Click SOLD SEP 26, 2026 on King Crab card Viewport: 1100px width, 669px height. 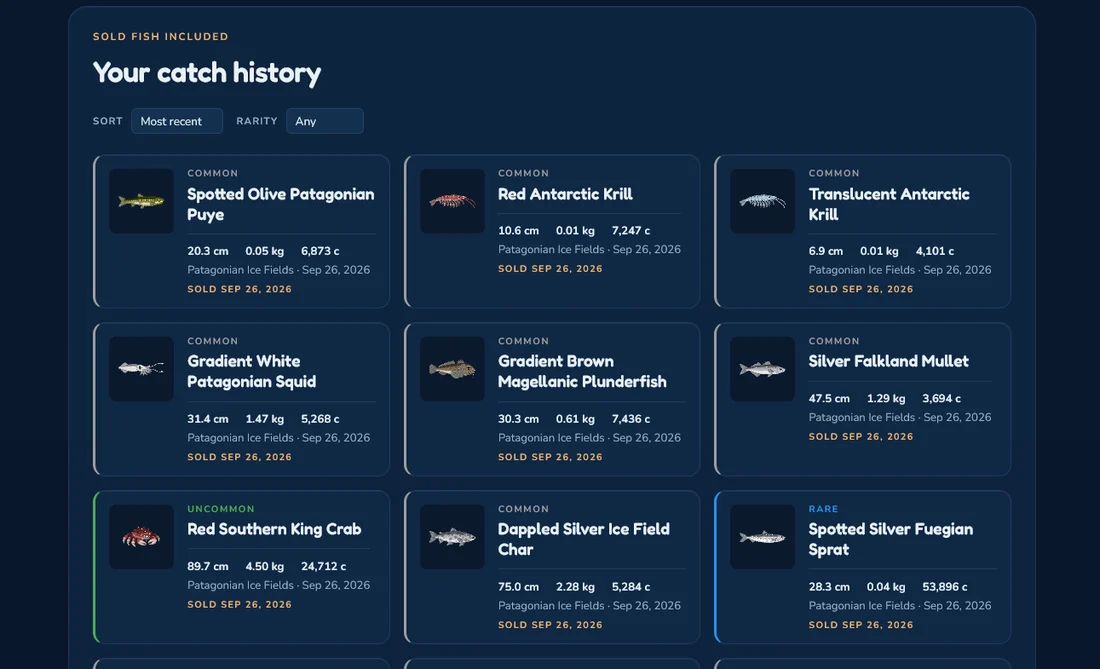[x=239, y=604]
